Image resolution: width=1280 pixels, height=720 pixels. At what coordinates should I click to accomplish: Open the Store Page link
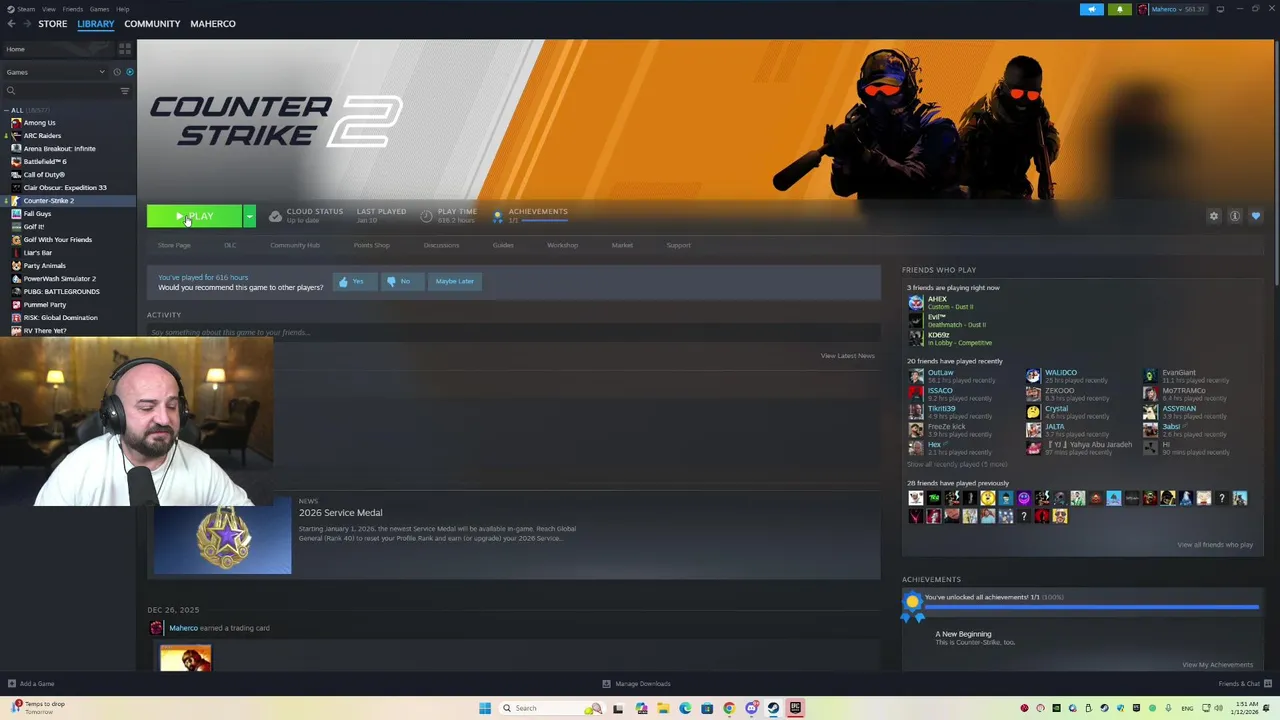(x=174, y=245)
